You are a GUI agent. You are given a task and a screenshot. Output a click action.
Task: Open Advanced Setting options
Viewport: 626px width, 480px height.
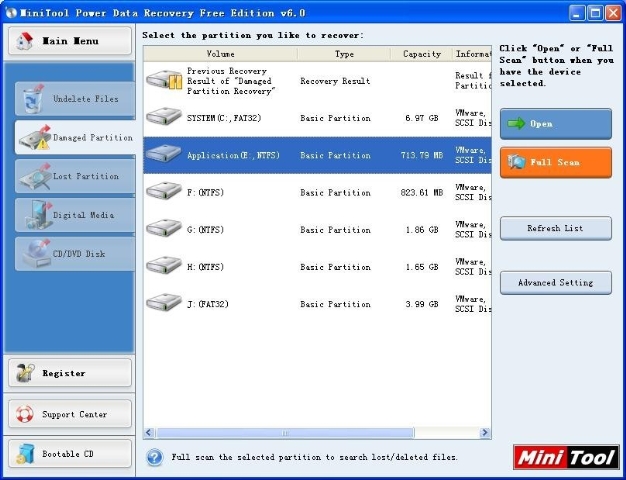[x=555, y=283]
